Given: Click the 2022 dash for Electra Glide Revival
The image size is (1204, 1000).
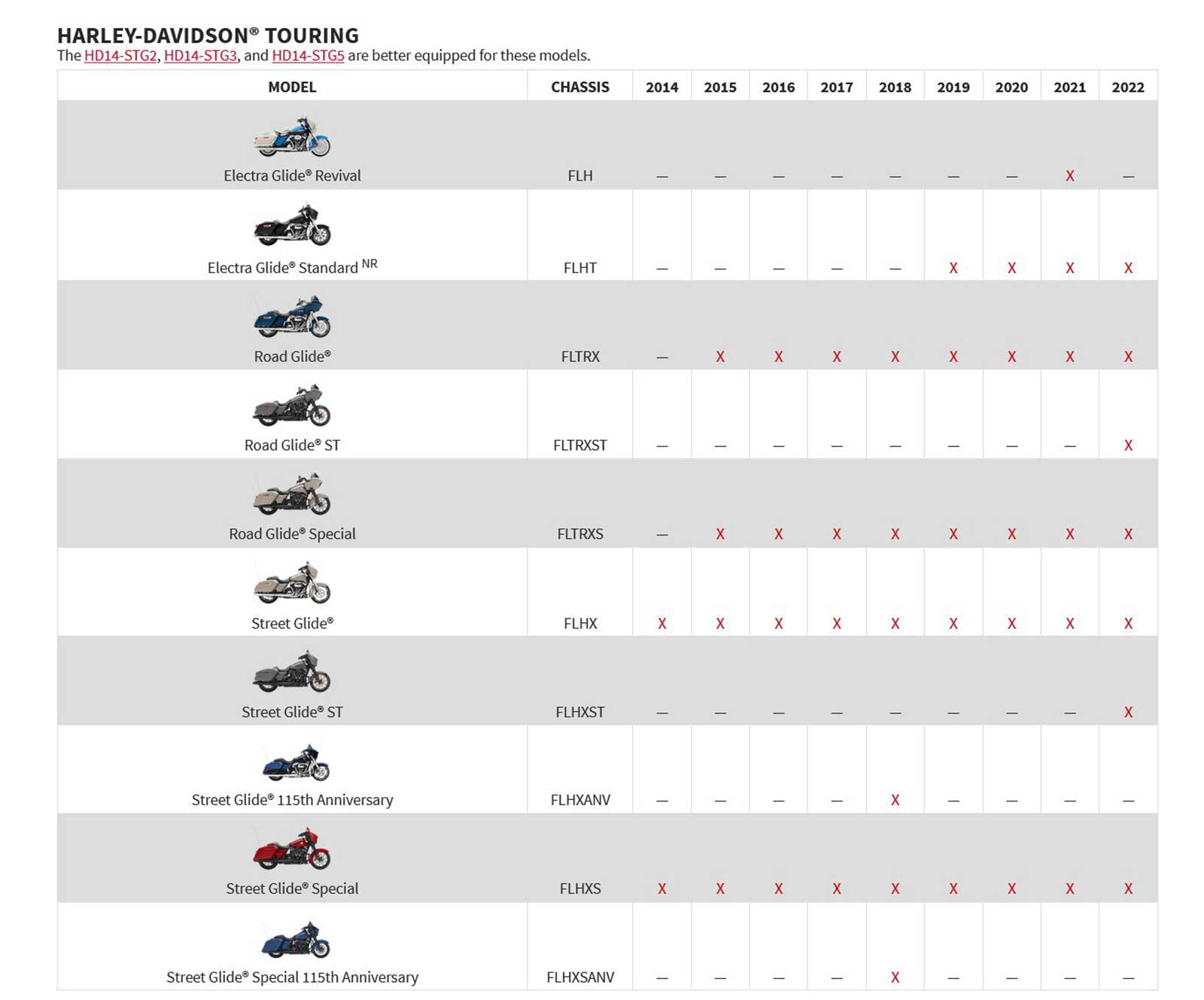Looking at the screenshot, I should click(x=1128, y=177).
